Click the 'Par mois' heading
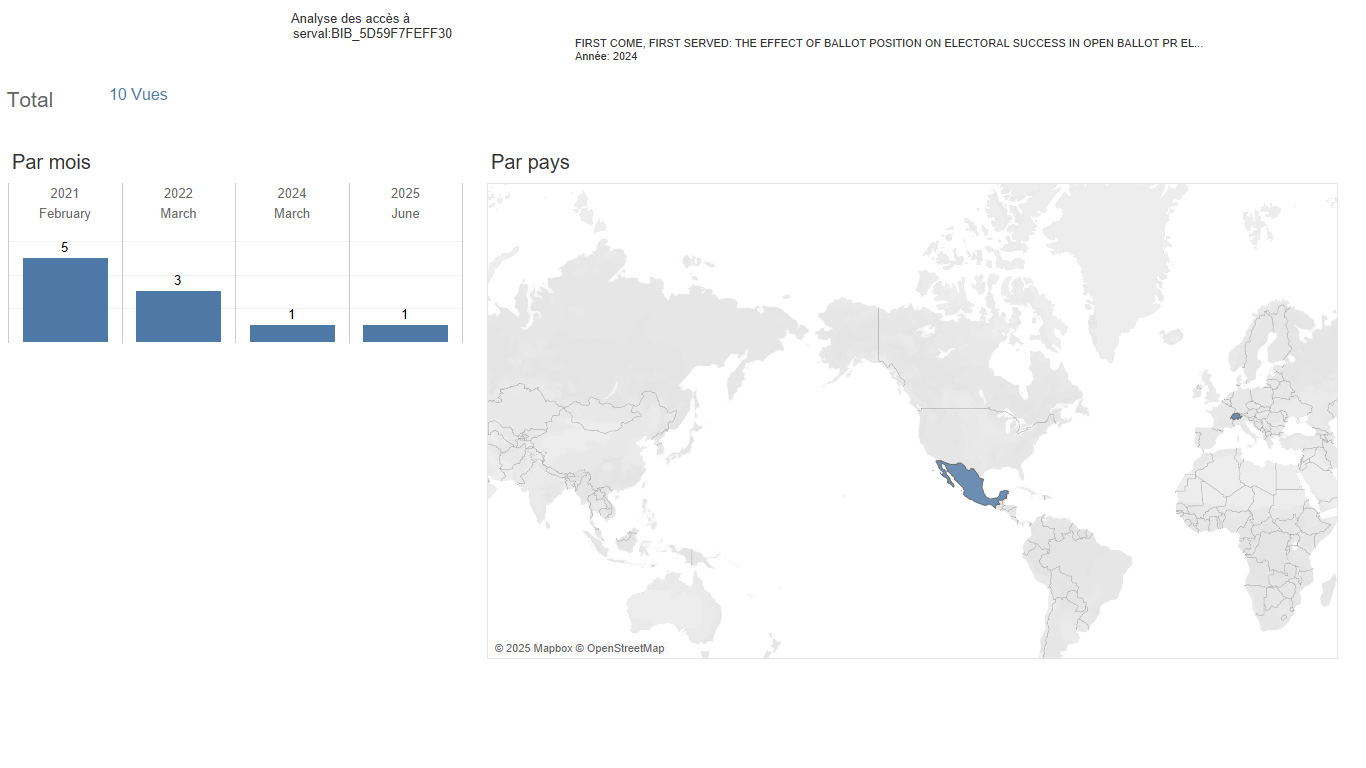Screen dimensions: 1366x768 (51, 162)
